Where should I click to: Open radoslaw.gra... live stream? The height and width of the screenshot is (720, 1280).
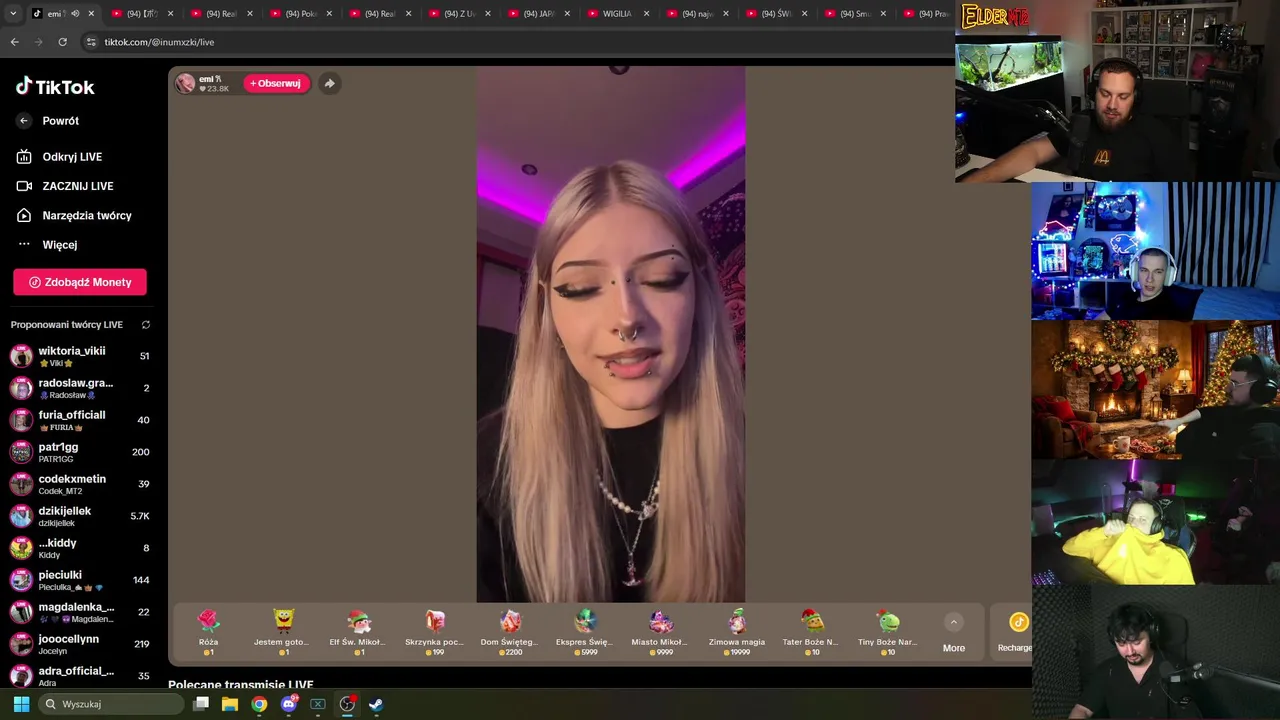80,388
